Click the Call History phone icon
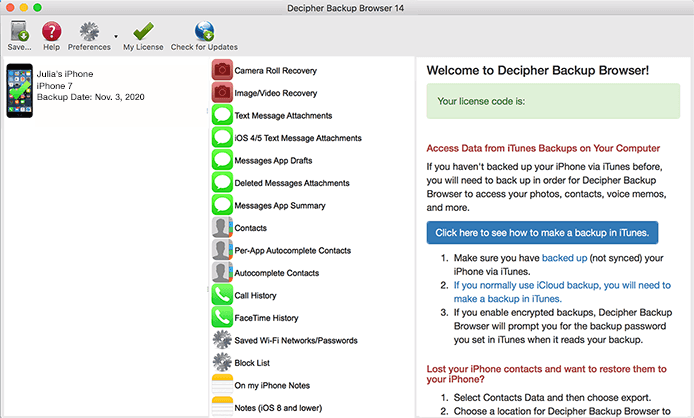This screenshot has height=418, width=694. click(x=222, y=295)
